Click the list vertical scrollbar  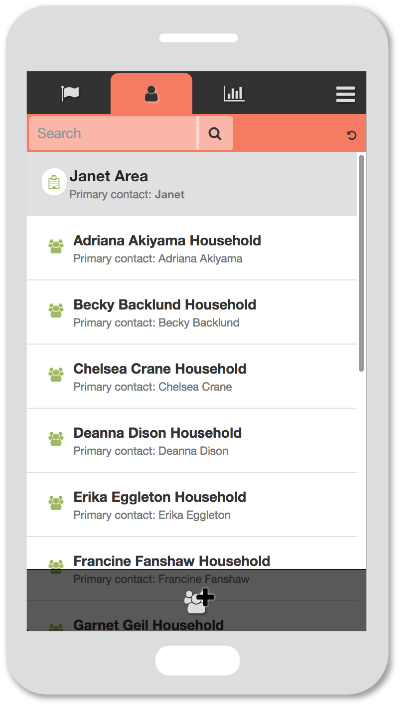pos(361,264)
